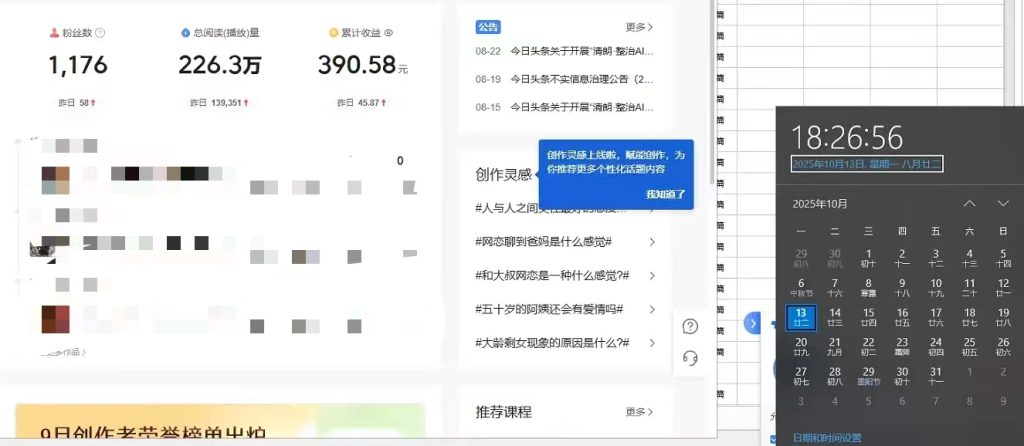Screen dimensions: 1024x446
Task: Open 更多 beside 推荐课程
Action: (639, 411)
